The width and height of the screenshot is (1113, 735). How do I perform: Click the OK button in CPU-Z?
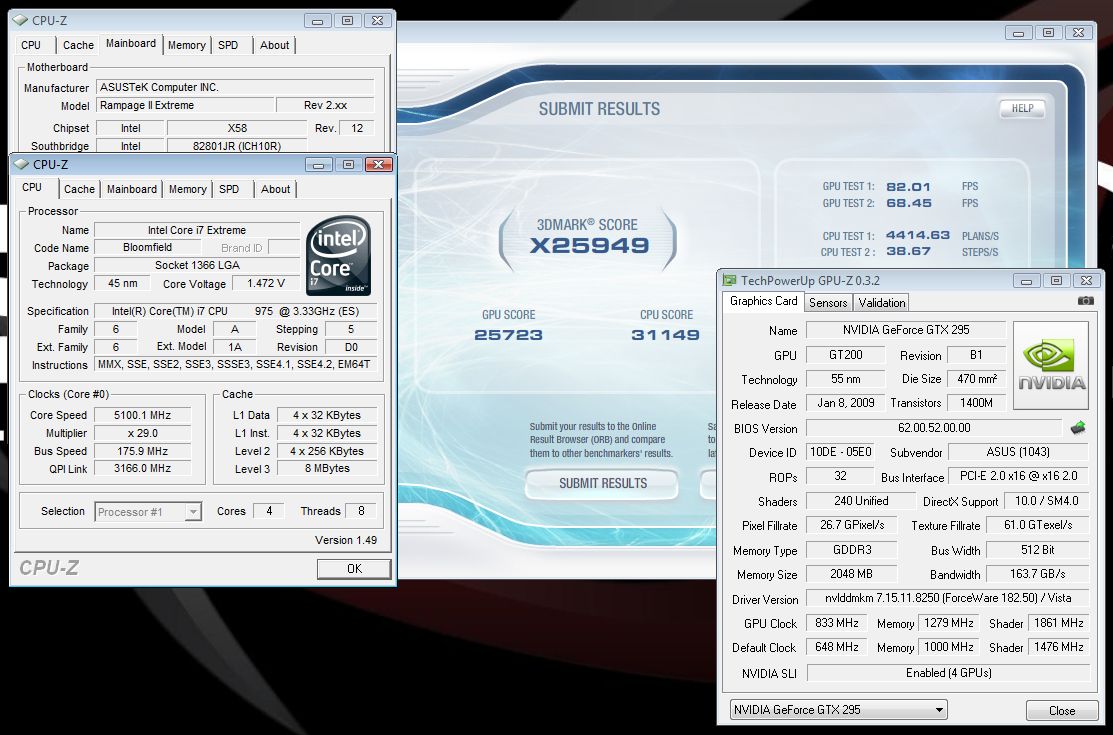pos(353,569)
